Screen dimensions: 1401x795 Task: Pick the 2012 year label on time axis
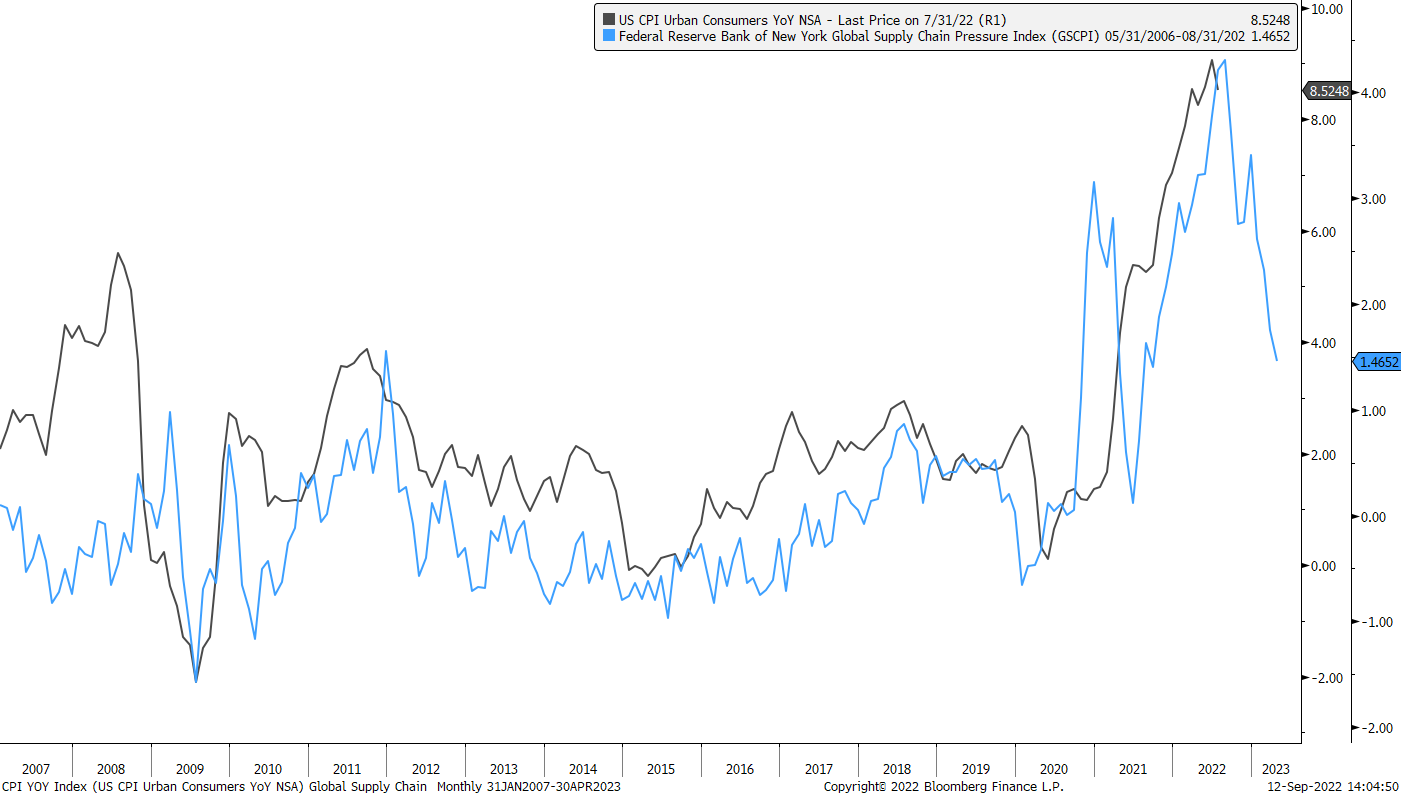point(426,769)
